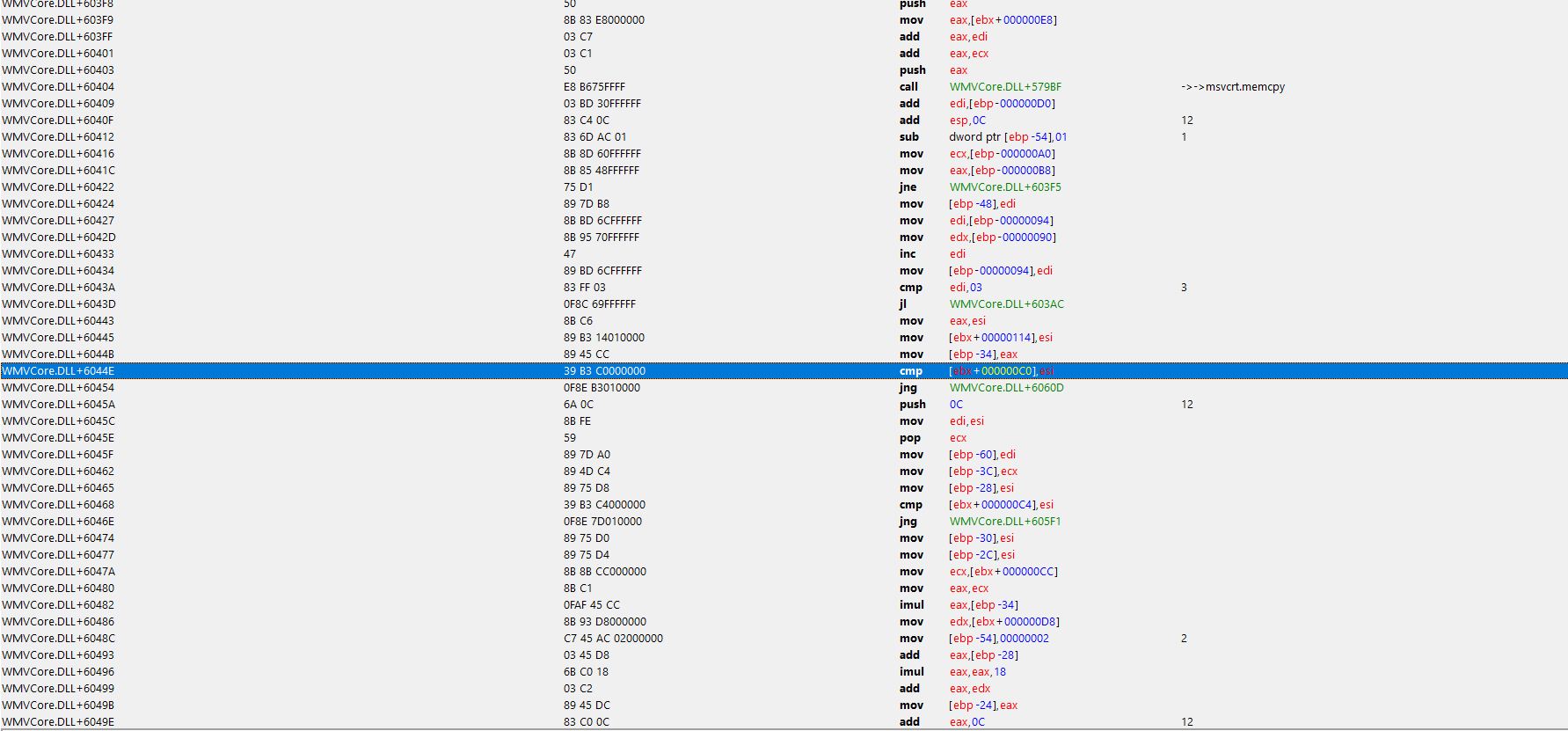Click bytes 0F8E B3010000

click(602, 388)
